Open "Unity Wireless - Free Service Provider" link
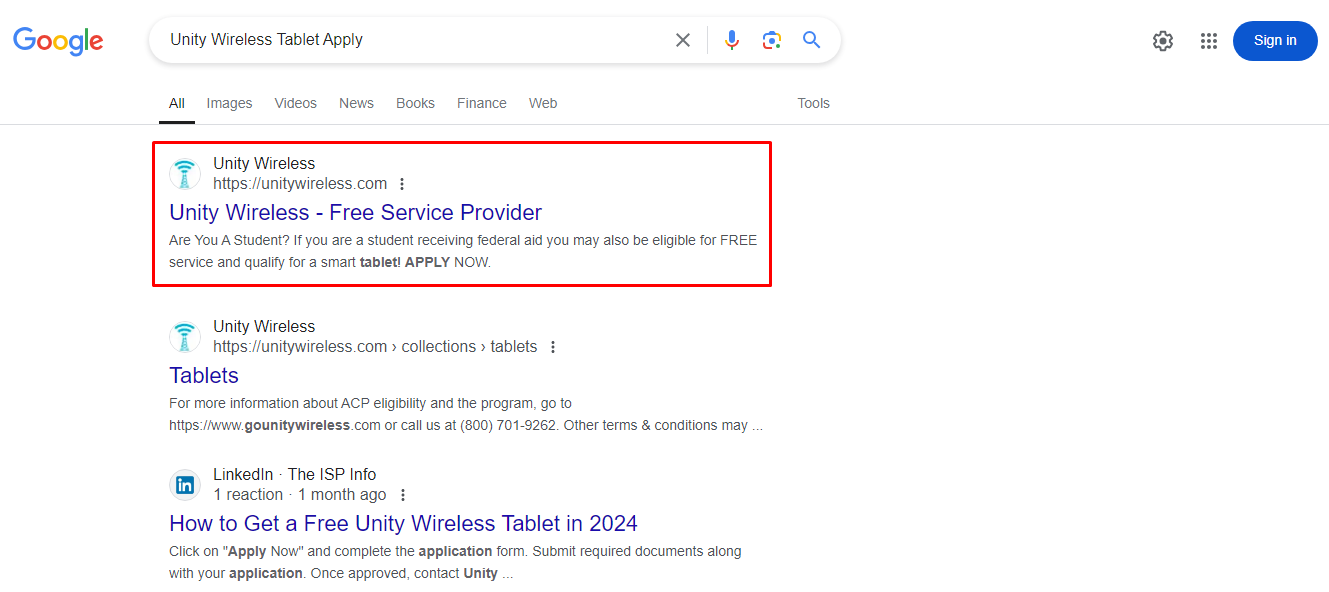Screen dimensions: 1329x592 (x=355, y=212)
